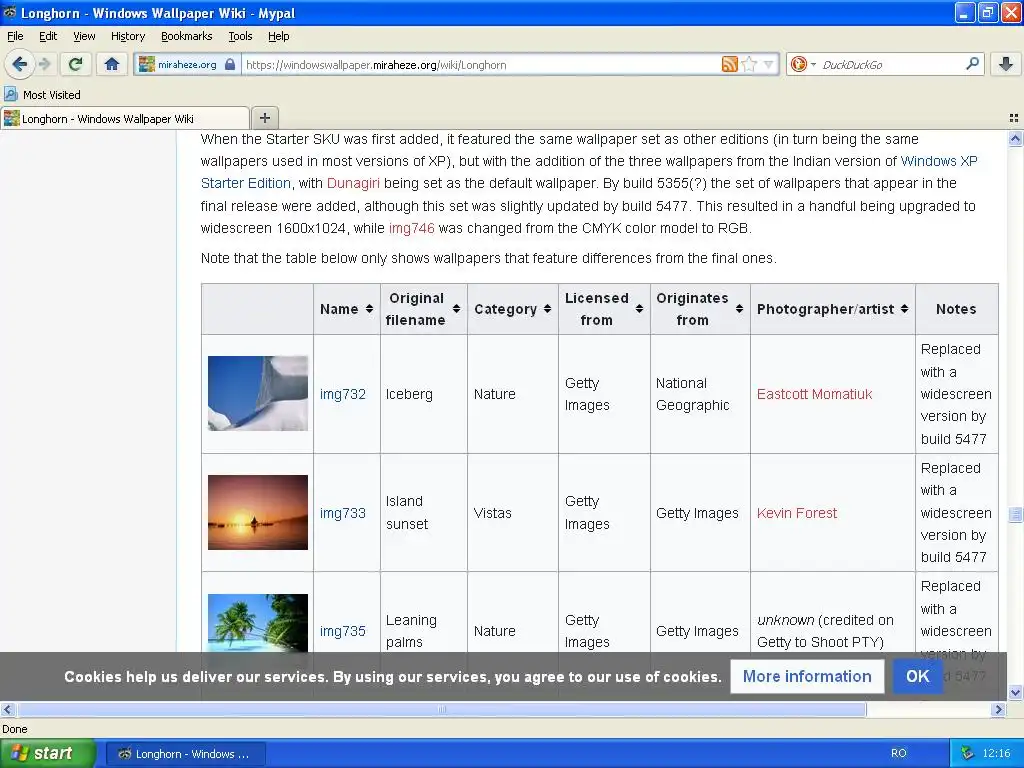Click the system tray icon near clock
Screen dimensions: 1024x768
967,753
